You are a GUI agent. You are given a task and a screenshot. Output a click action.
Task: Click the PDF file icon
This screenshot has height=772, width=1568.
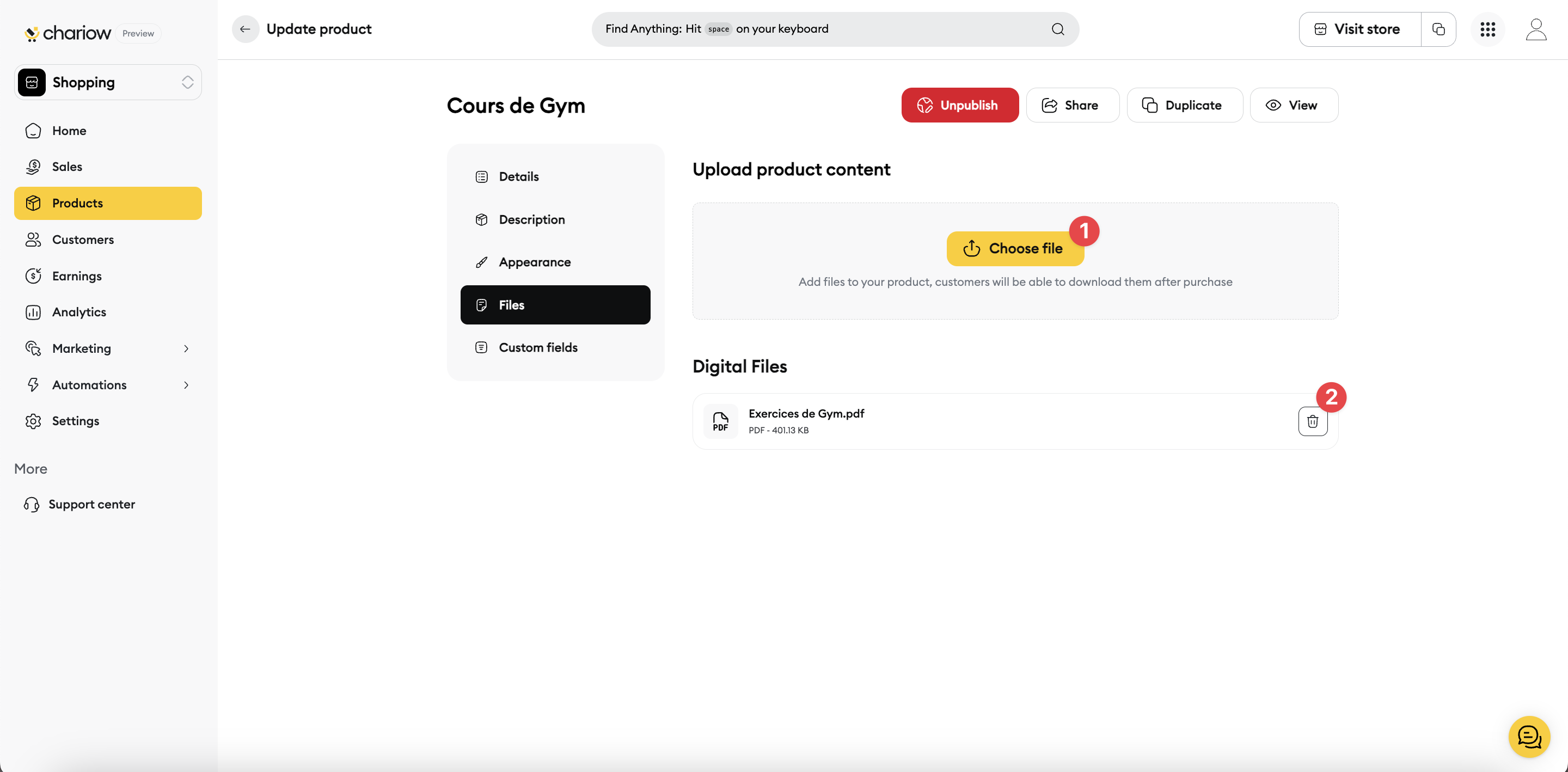point(720,421)
